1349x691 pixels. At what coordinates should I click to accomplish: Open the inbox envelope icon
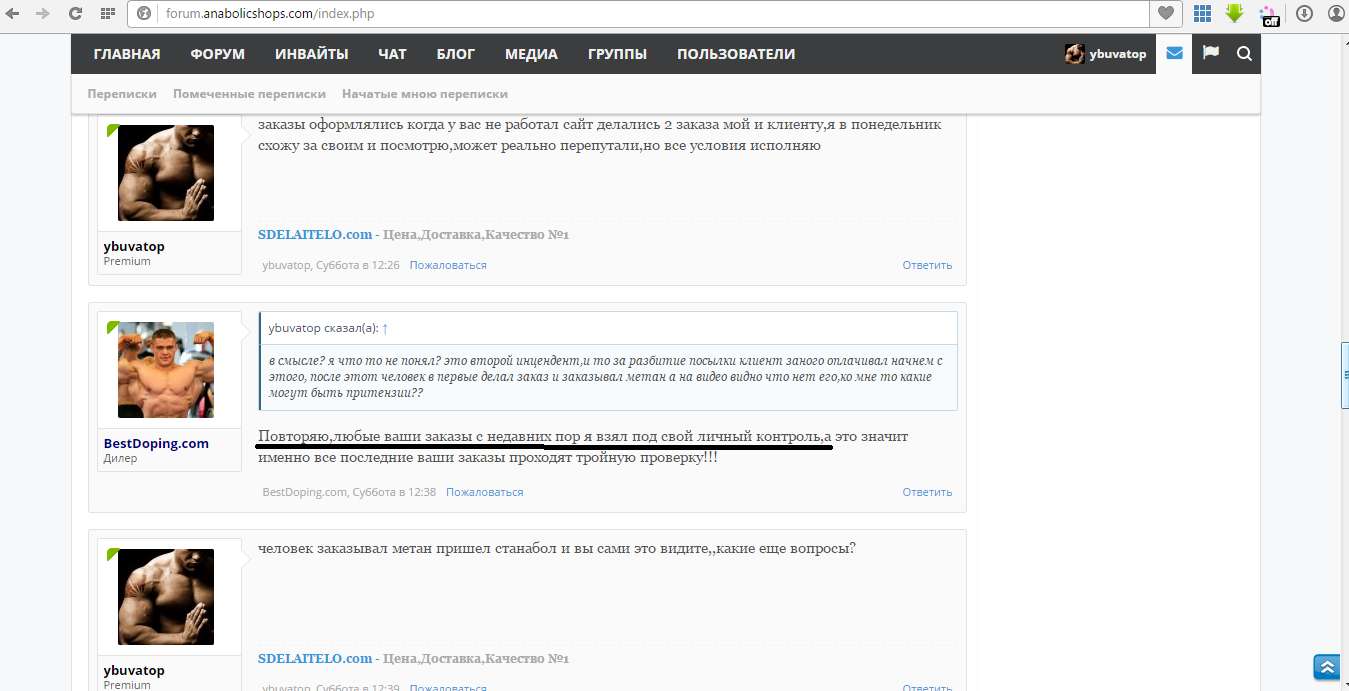[x=1174, y=54]
